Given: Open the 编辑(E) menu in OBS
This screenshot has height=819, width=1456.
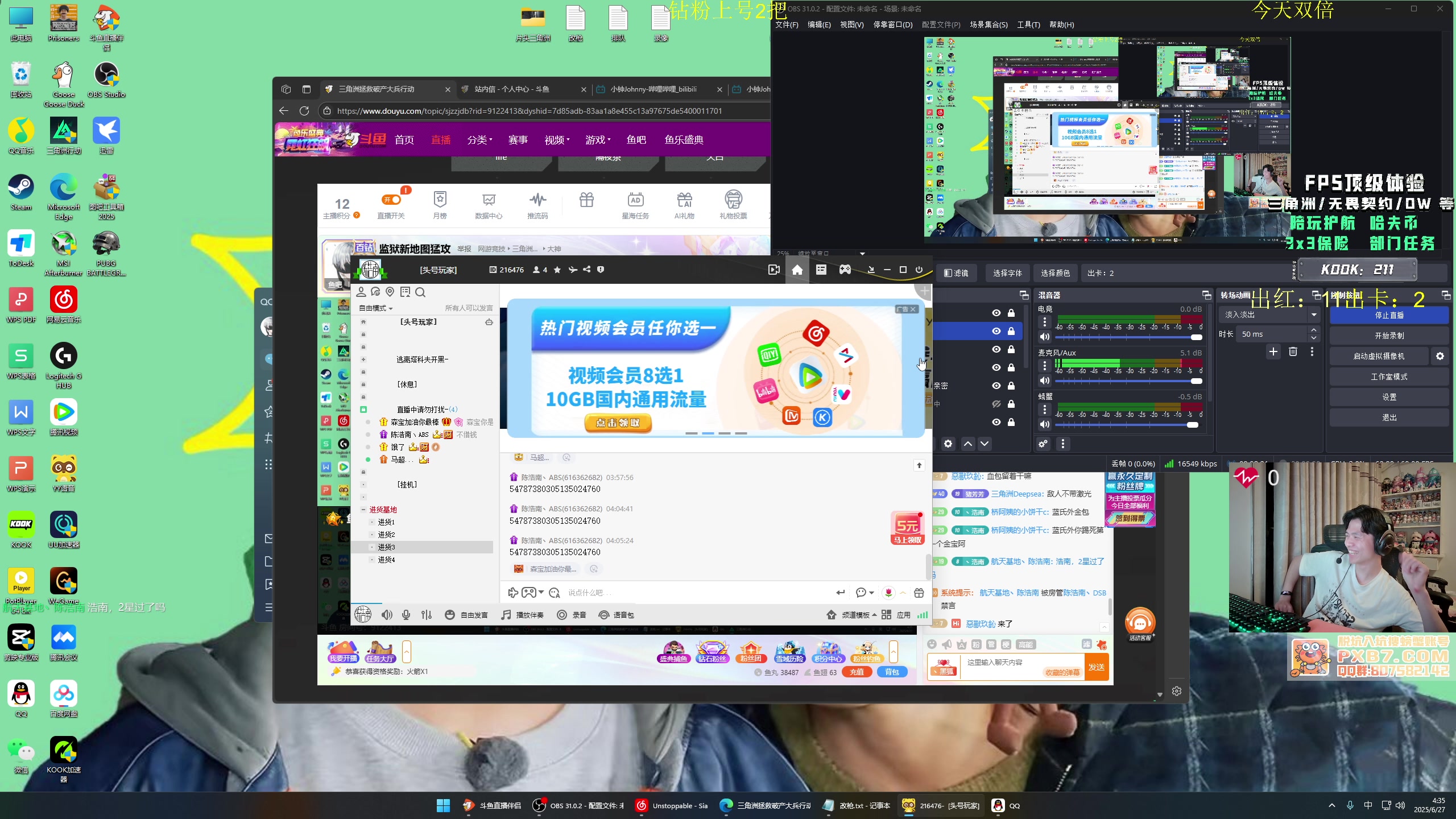Looking at the screenshot, I should 819,24.
